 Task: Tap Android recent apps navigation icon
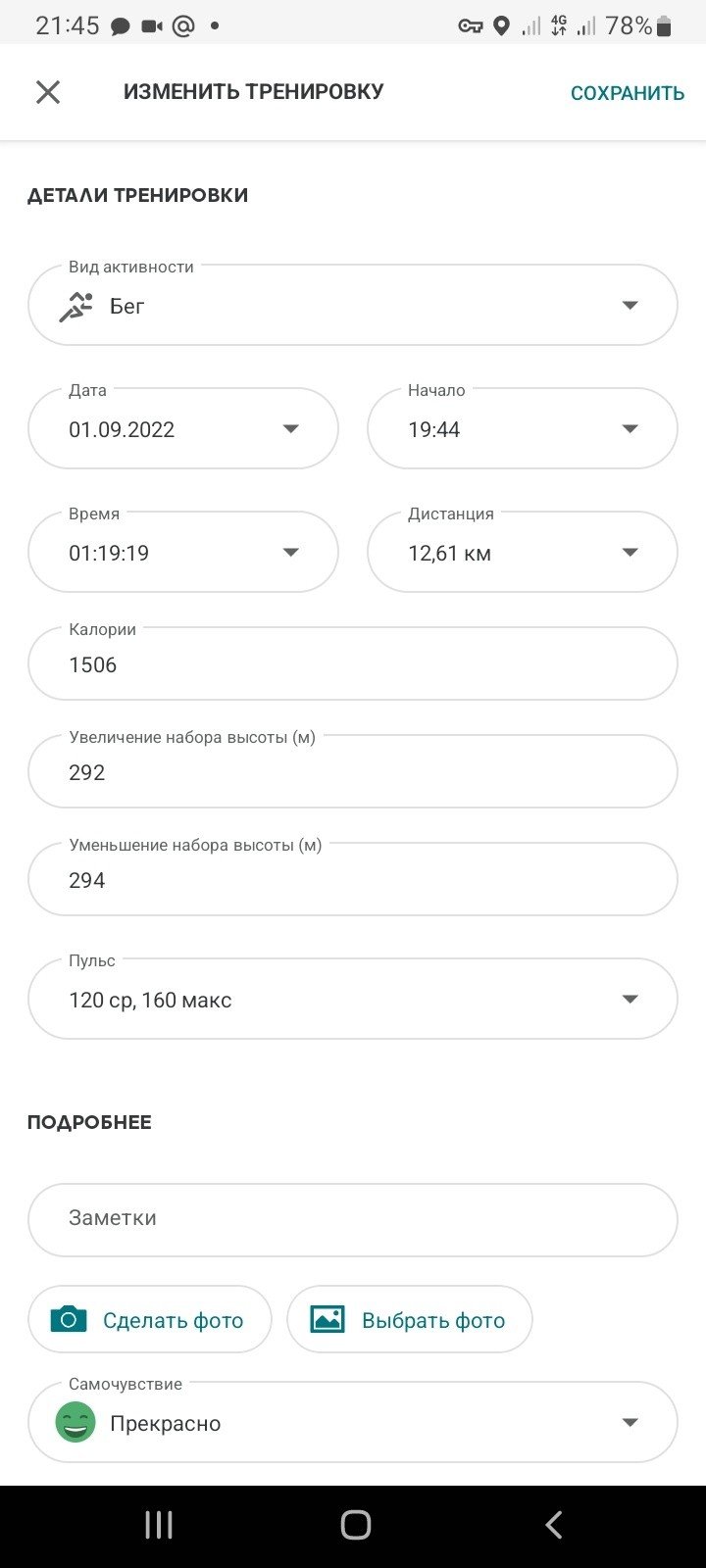[159, 1525]
